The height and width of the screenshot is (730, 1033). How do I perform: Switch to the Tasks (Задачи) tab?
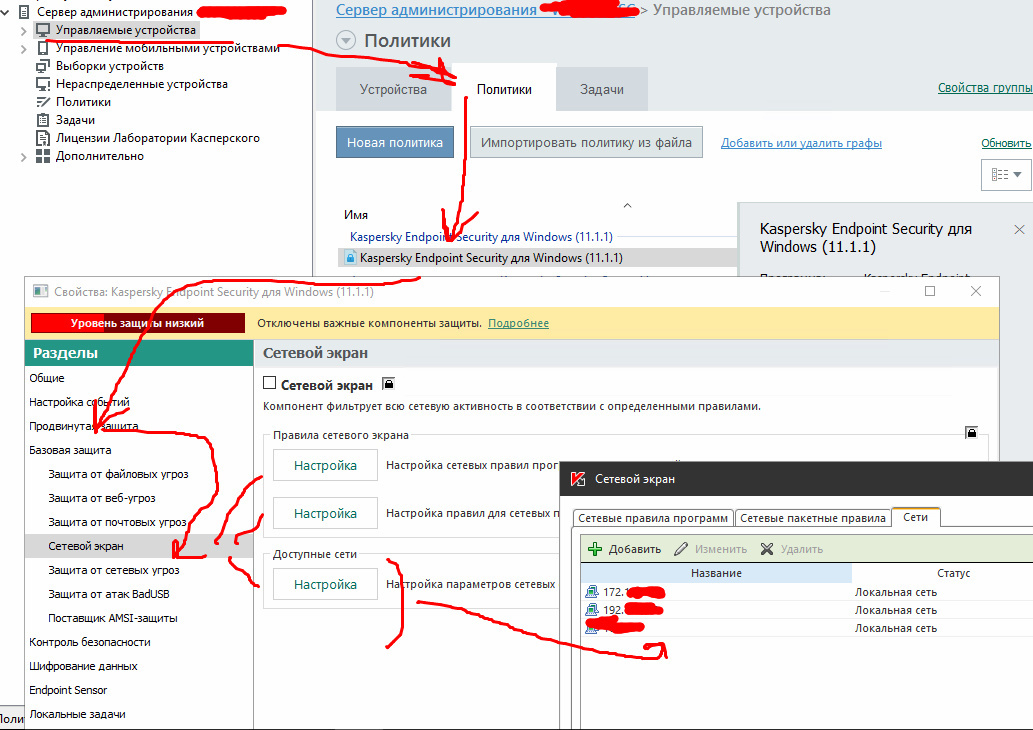pyautogui.click(x=601, y=89)
